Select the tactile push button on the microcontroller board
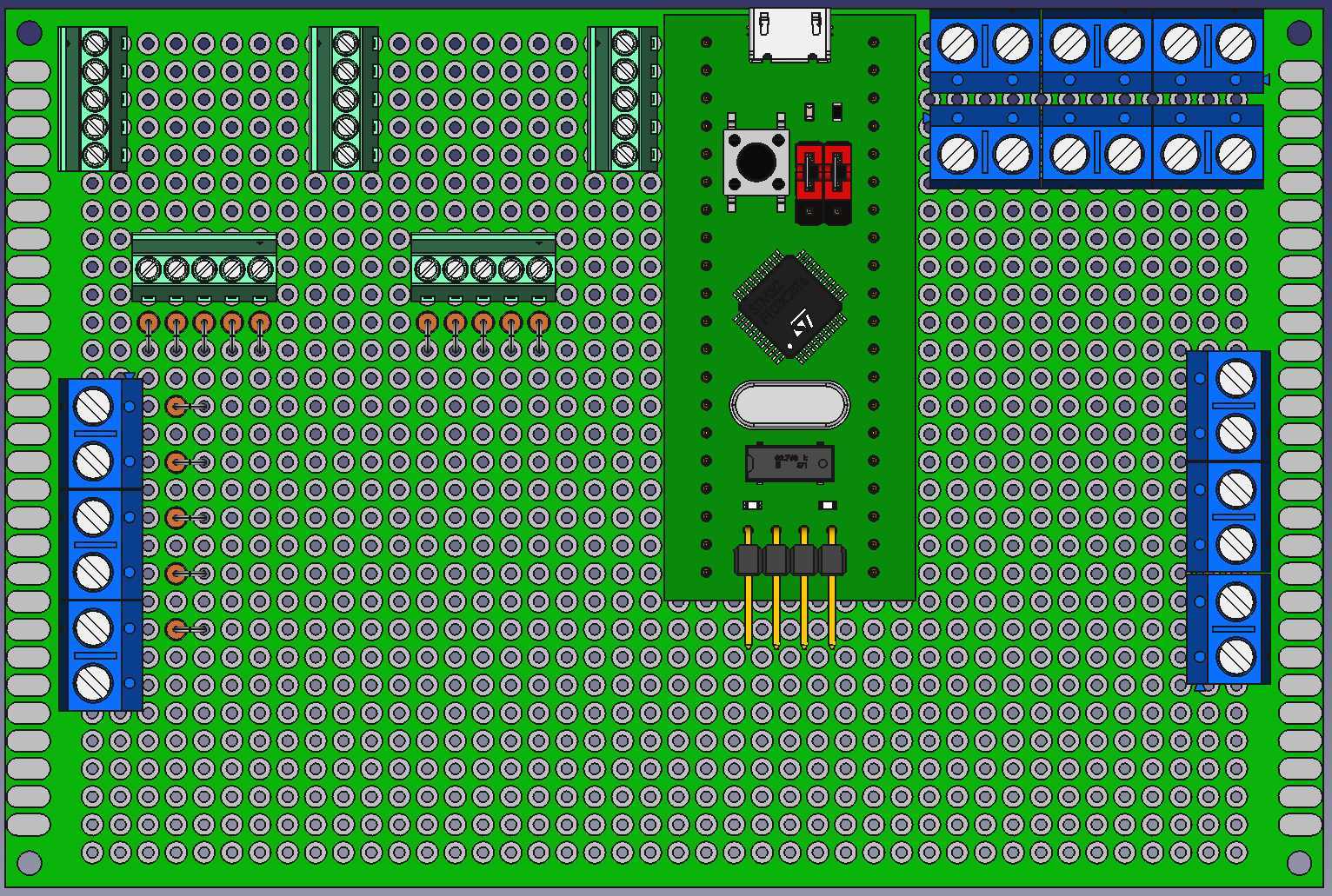 coord(756,162)
